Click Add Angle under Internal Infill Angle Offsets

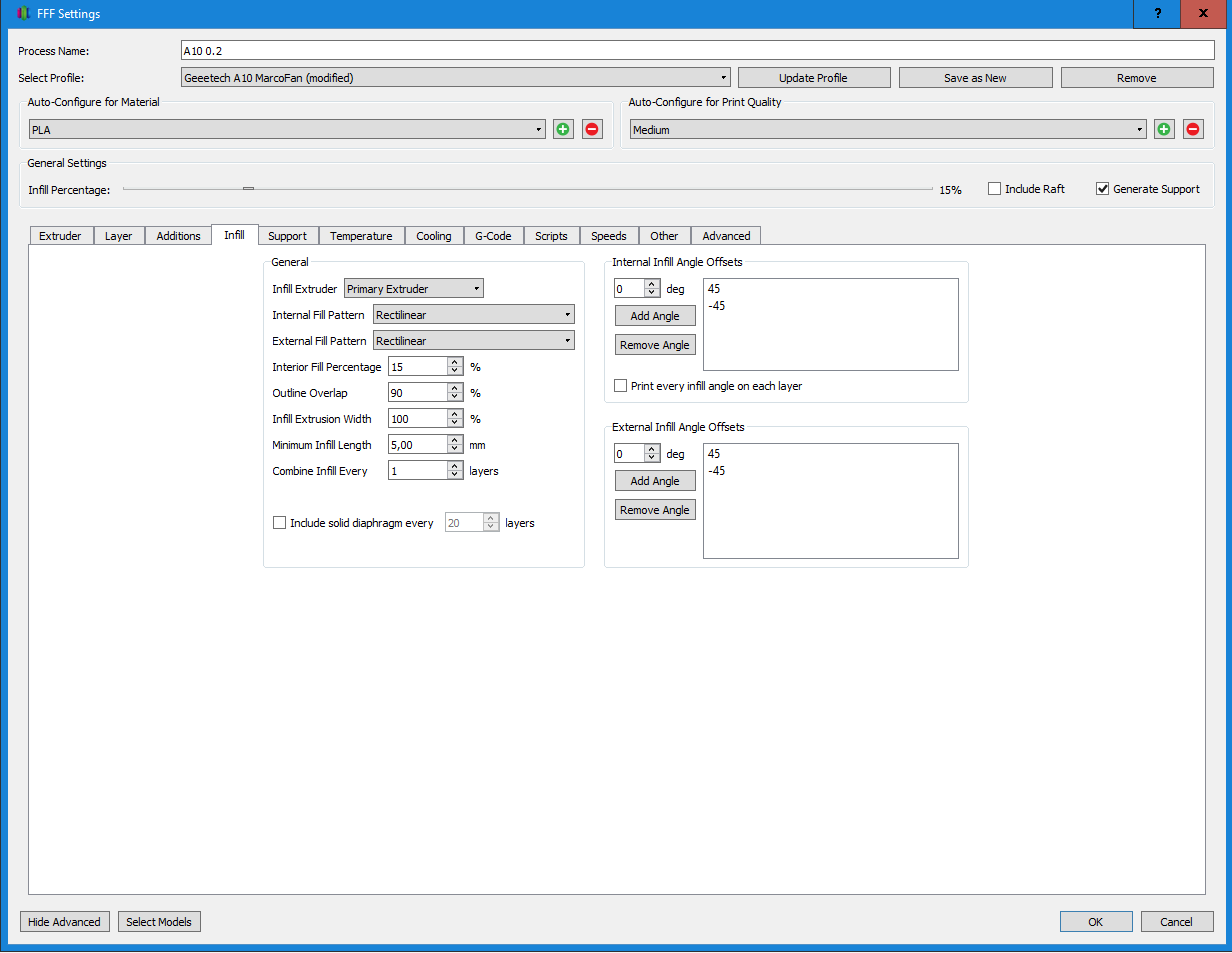tap(655, 316)
